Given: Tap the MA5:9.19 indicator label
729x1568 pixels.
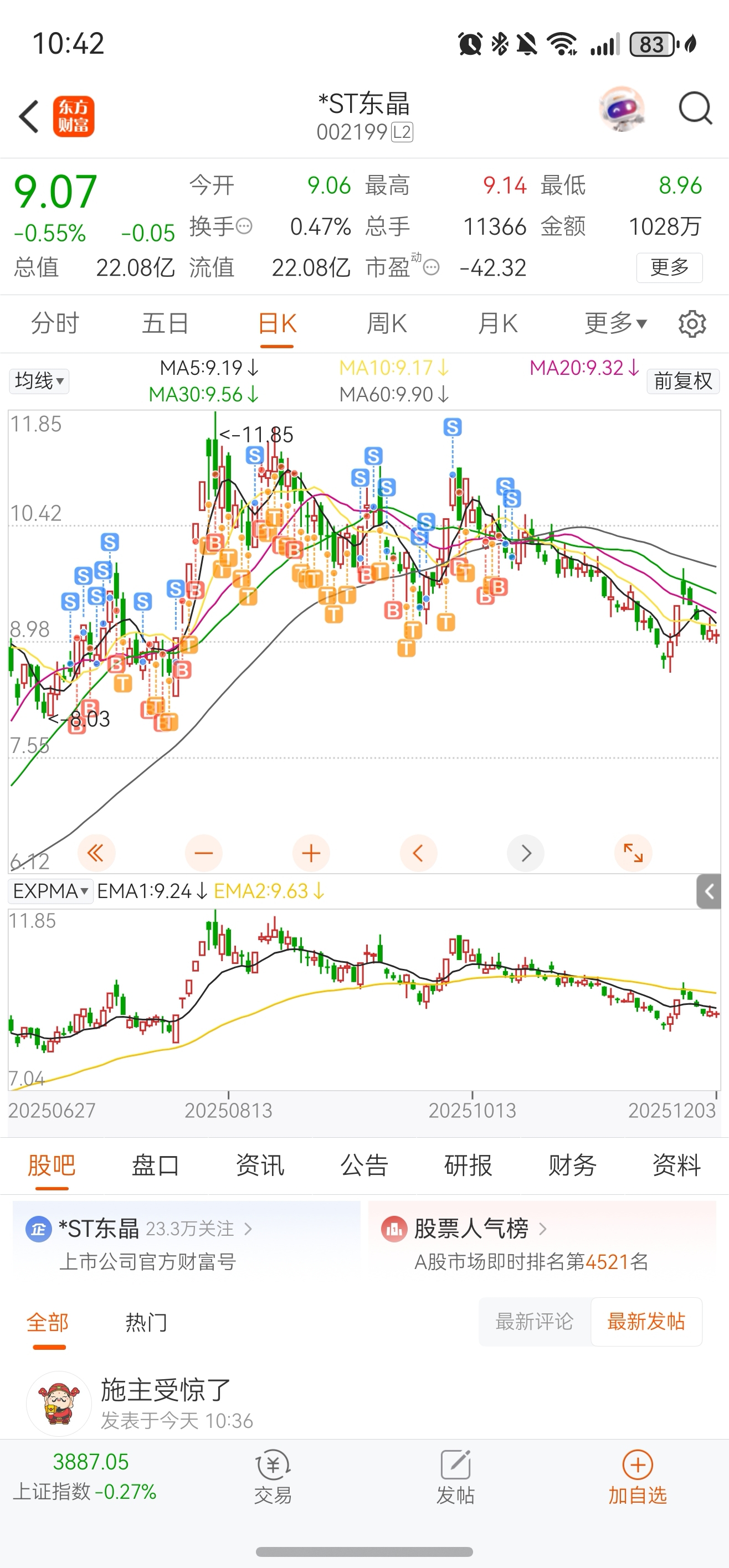Looking at the screenshot, I should click(x=209, y=368).
